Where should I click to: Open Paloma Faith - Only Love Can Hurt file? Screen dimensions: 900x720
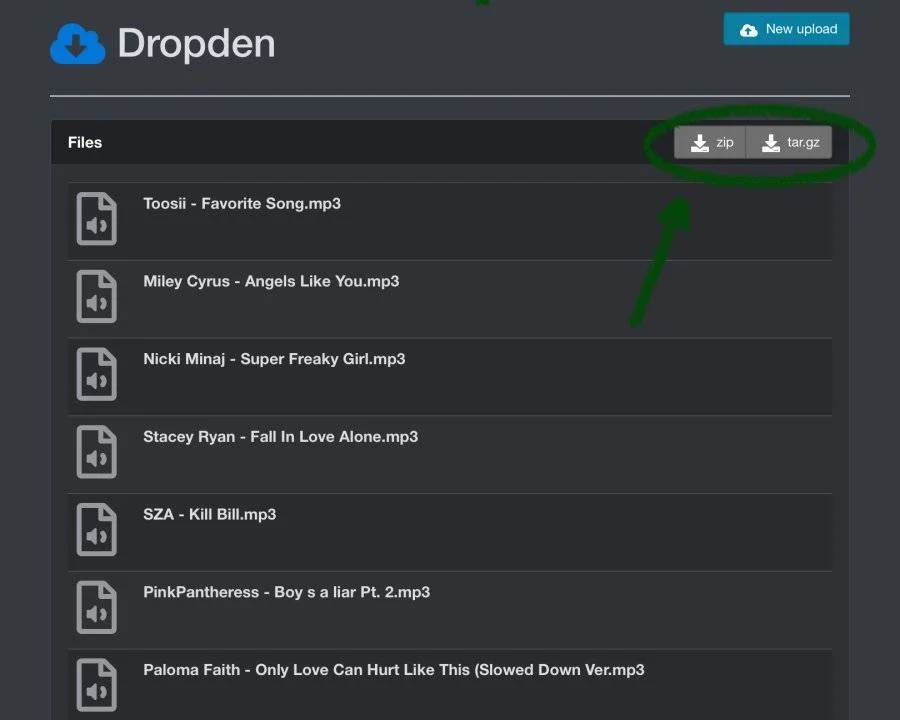click(x=394, y=670)
